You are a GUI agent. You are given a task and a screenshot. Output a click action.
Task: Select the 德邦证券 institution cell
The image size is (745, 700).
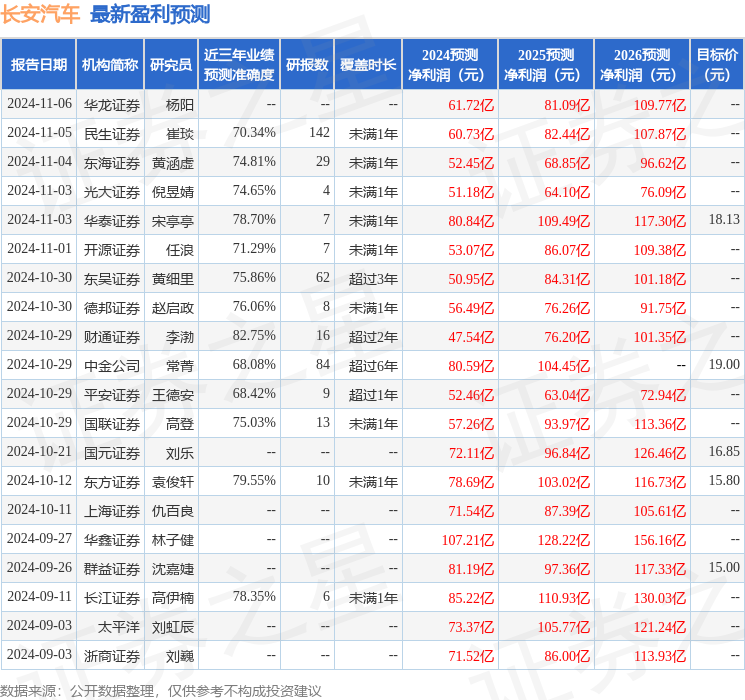click(112, 308)
